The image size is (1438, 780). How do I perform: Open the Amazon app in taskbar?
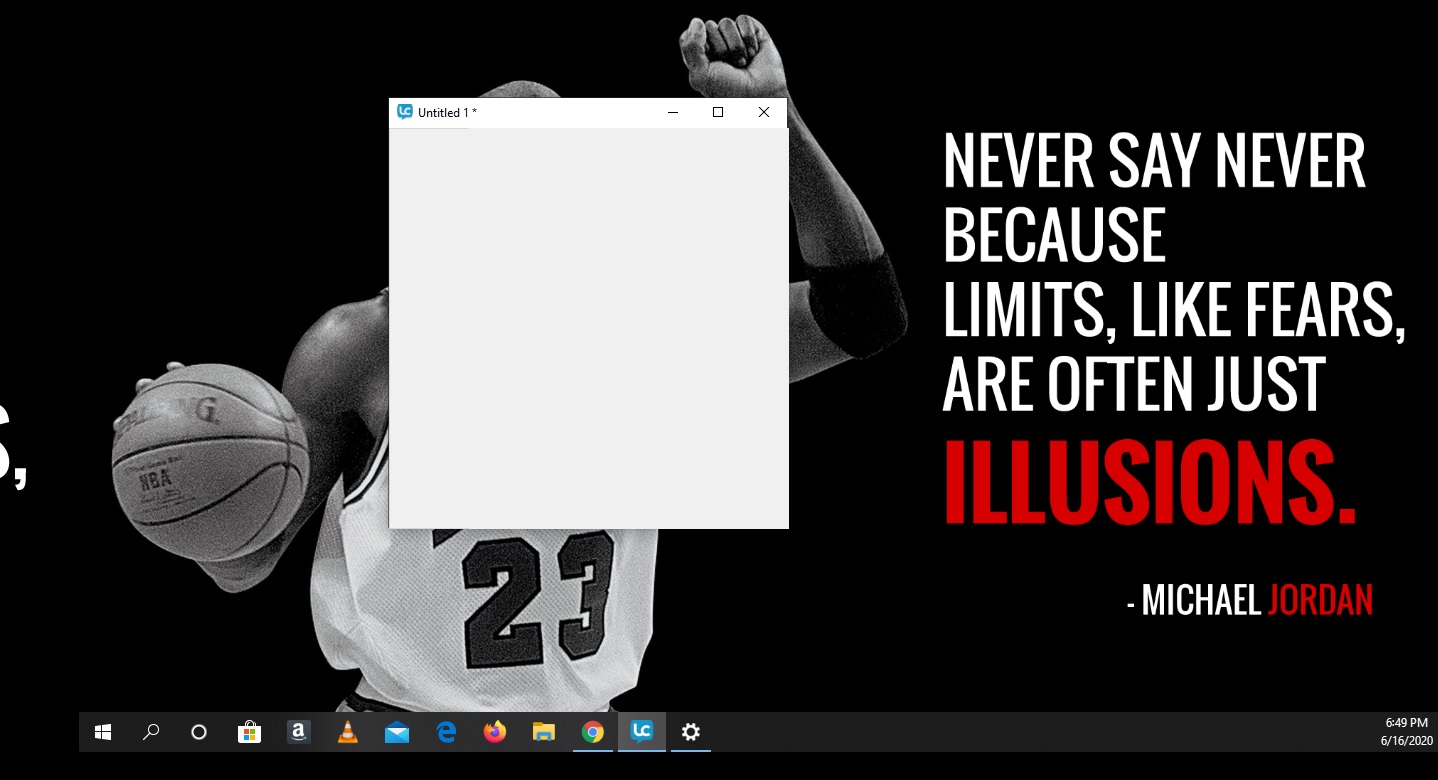(298, 732)
